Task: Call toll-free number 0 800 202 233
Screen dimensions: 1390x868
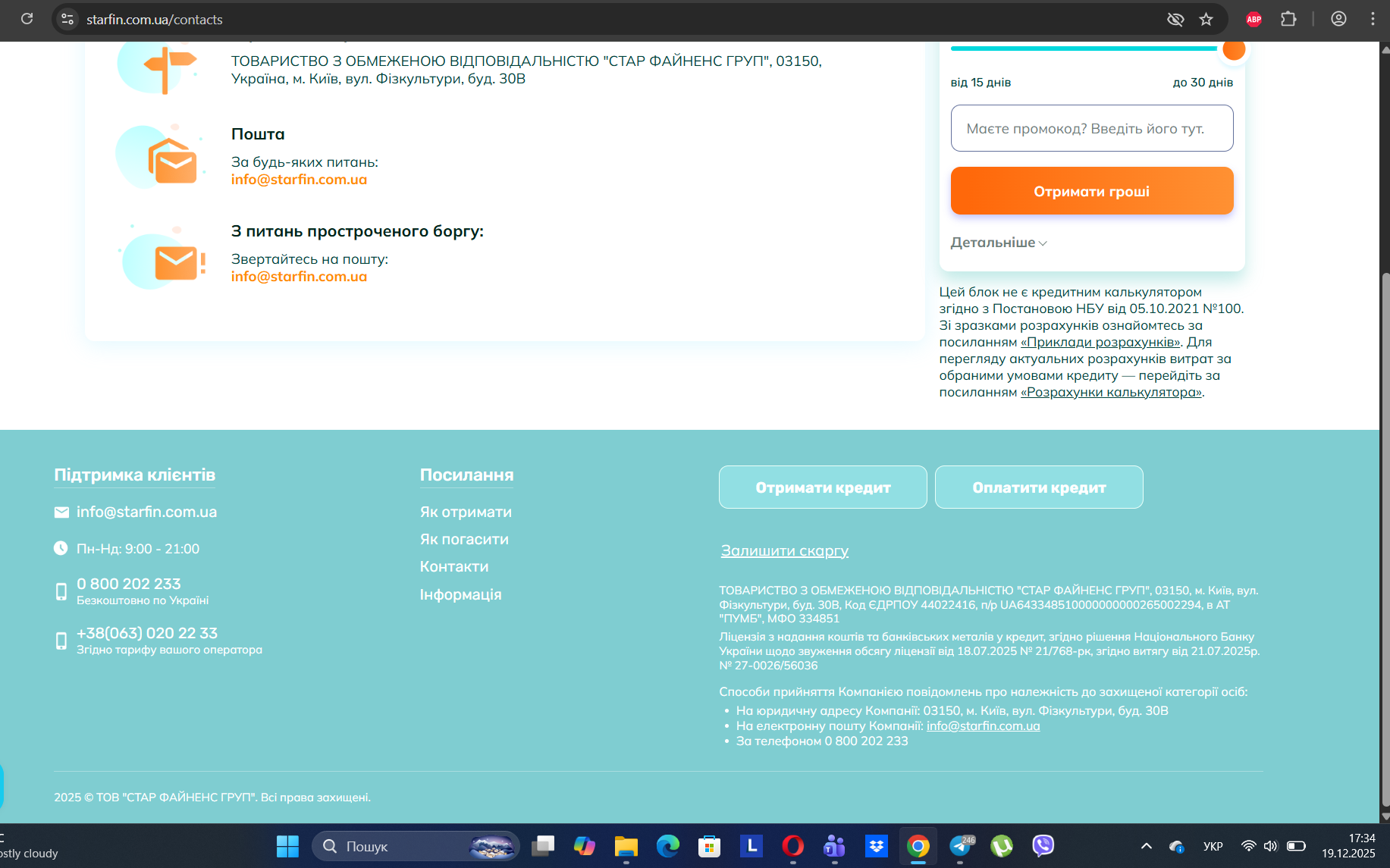Action: [x=129, y=584]
